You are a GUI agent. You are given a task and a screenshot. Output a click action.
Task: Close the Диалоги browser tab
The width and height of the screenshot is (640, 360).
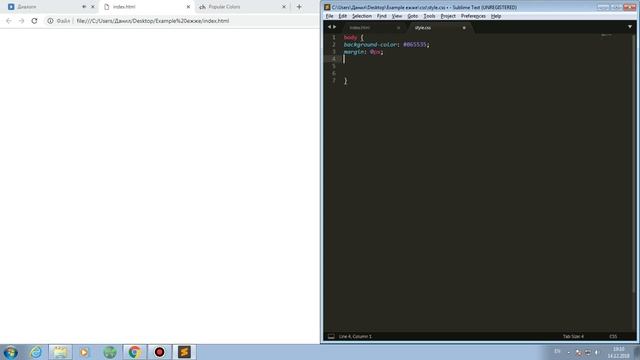[x=93, y=7]
